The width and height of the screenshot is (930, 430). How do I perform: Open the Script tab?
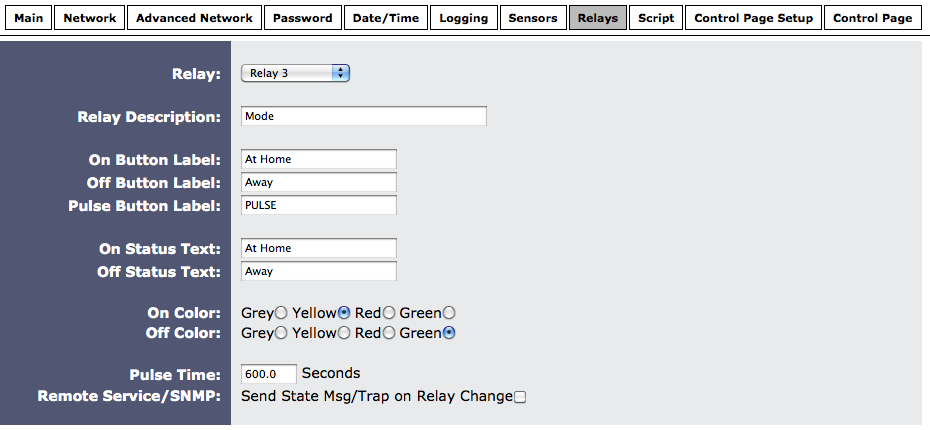point(656,18)
